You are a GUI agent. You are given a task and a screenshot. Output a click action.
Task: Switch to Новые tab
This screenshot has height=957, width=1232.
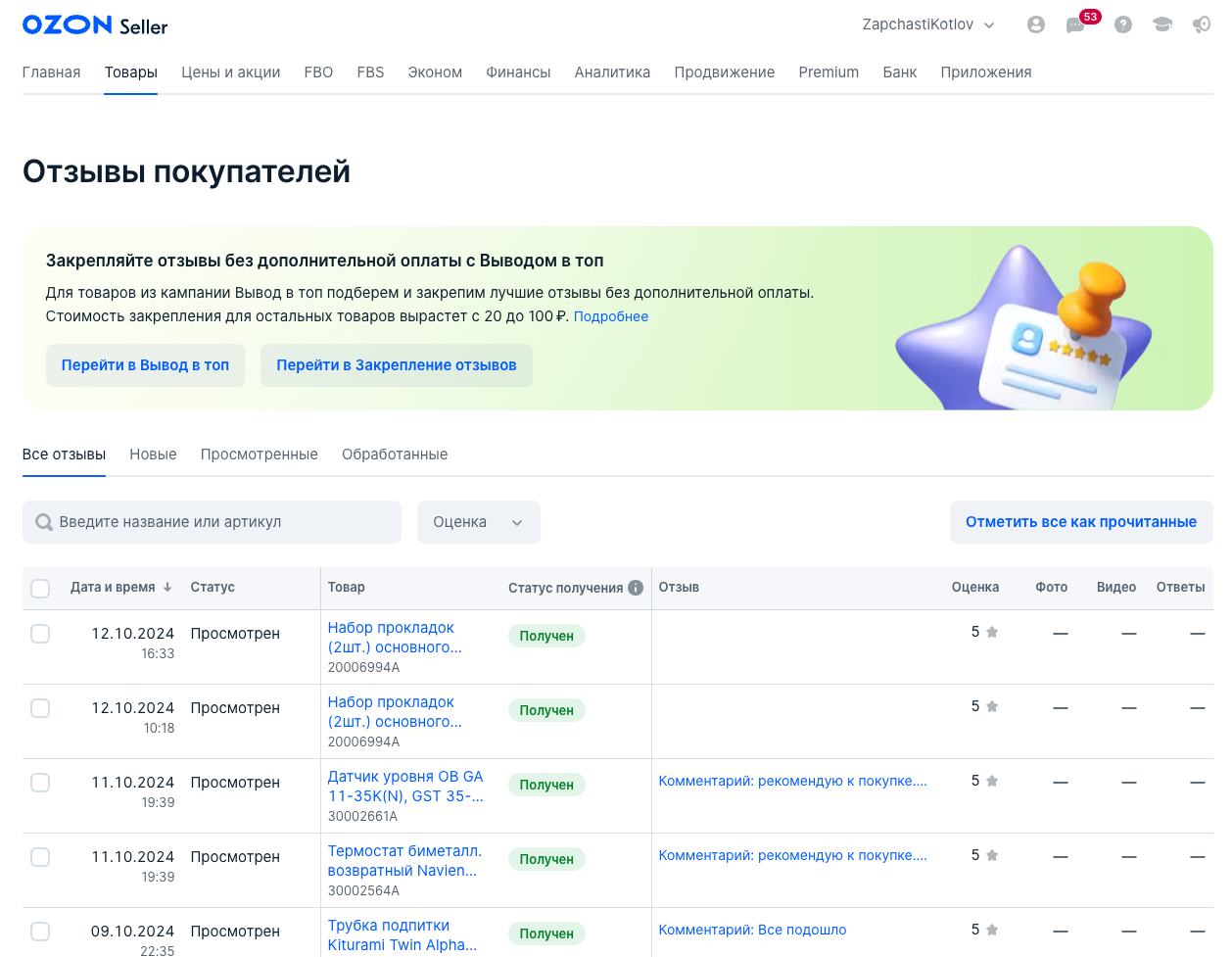point(153,455)
